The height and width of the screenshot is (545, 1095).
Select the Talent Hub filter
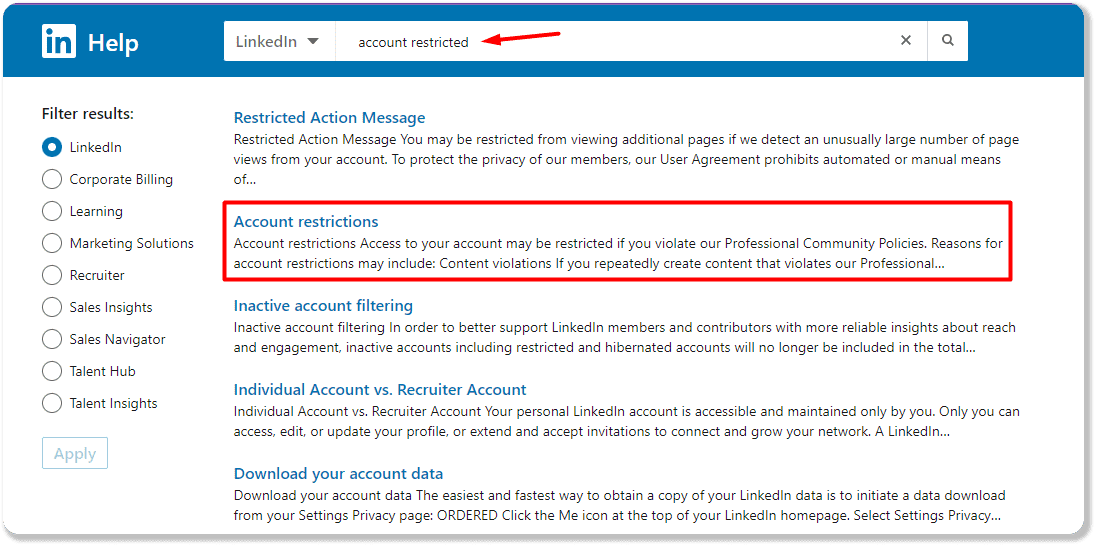coord(52,371)
